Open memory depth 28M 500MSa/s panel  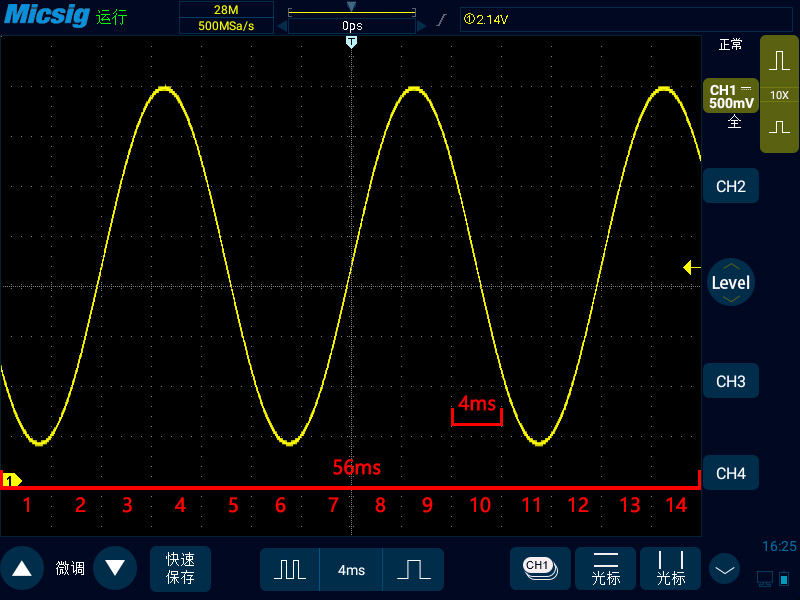coord(226,18)
